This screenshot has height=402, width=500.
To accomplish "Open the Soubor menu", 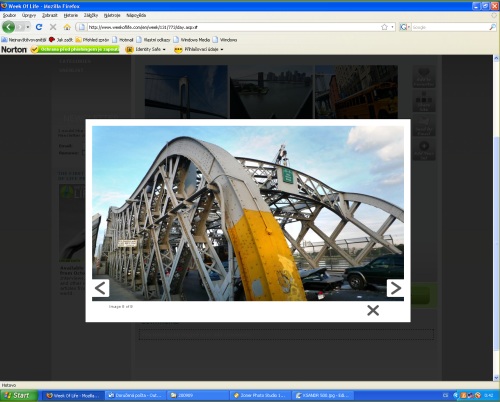I will (x=9, y=15).
